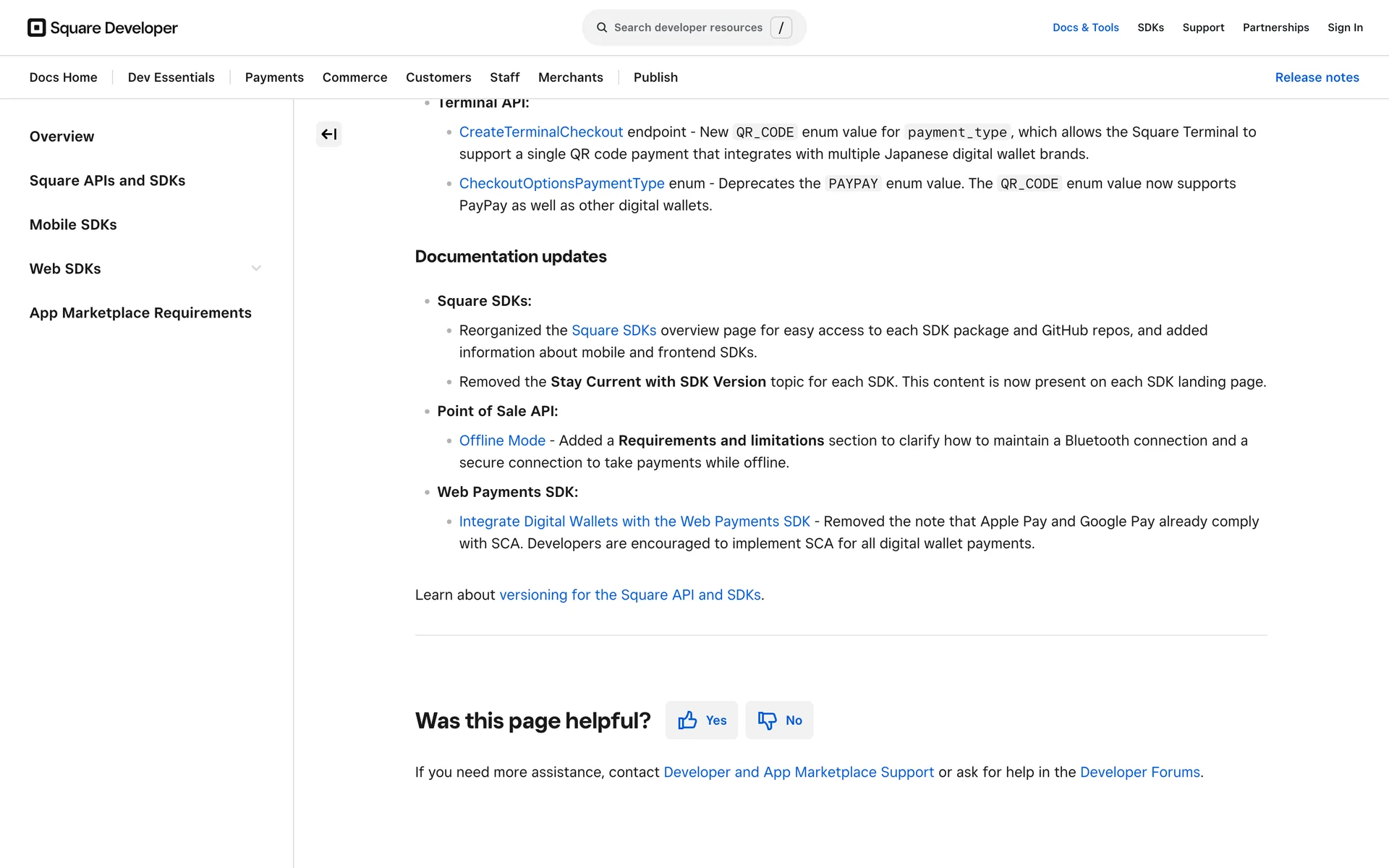
Task: Click Sign In at the top
Action: click(1345, 27)
